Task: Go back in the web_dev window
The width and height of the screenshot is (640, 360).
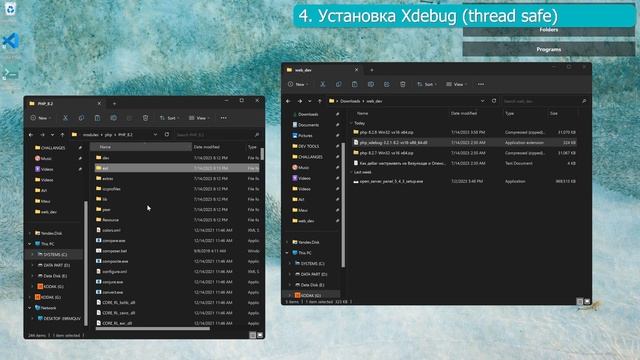Action: (289, 101)
